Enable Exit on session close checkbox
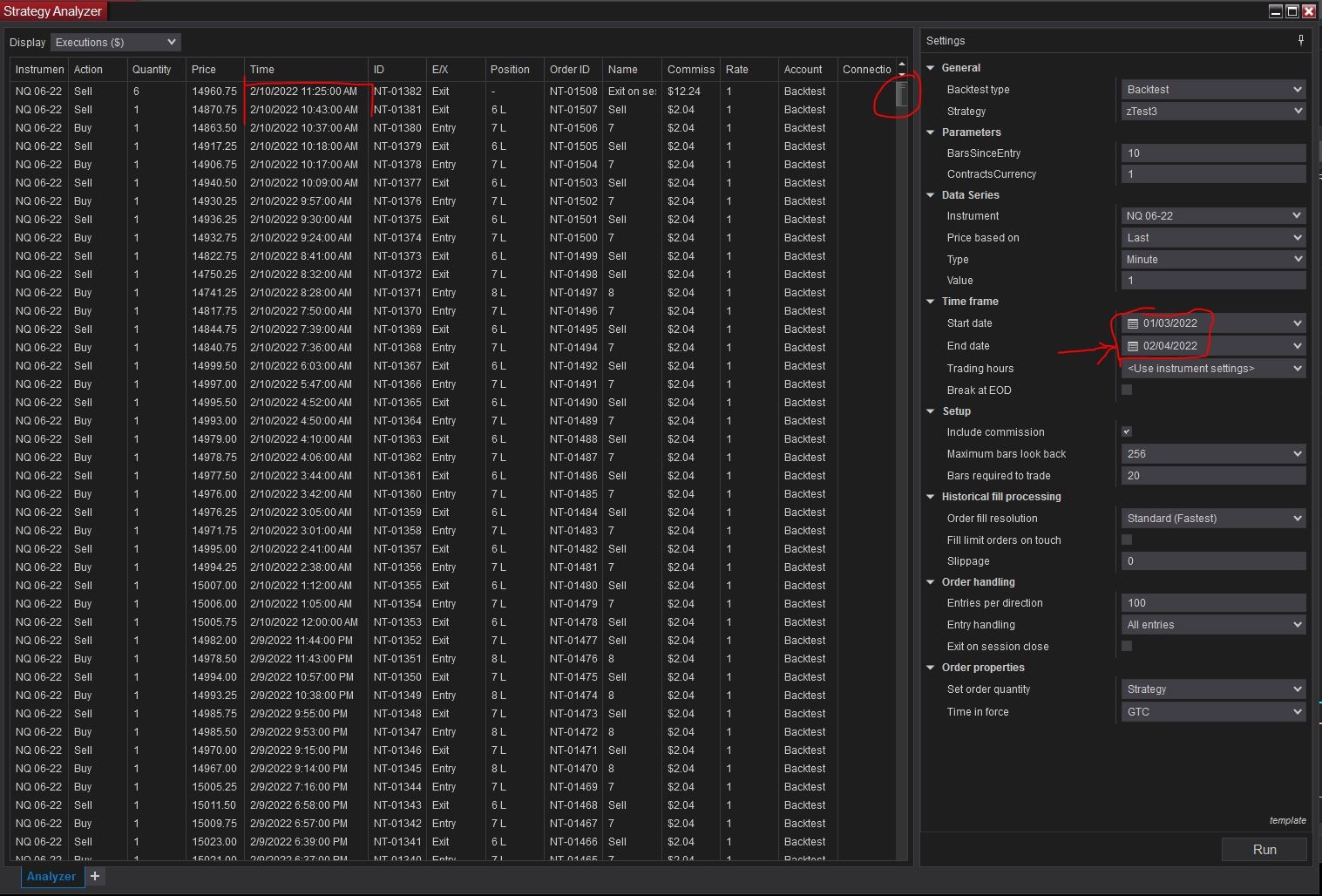 pos(1127,646)
